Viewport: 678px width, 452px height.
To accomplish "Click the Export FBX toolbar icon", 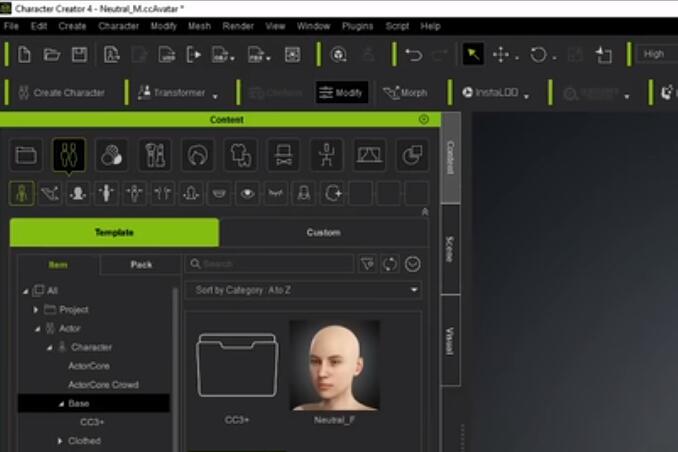I will click(256, 55).
